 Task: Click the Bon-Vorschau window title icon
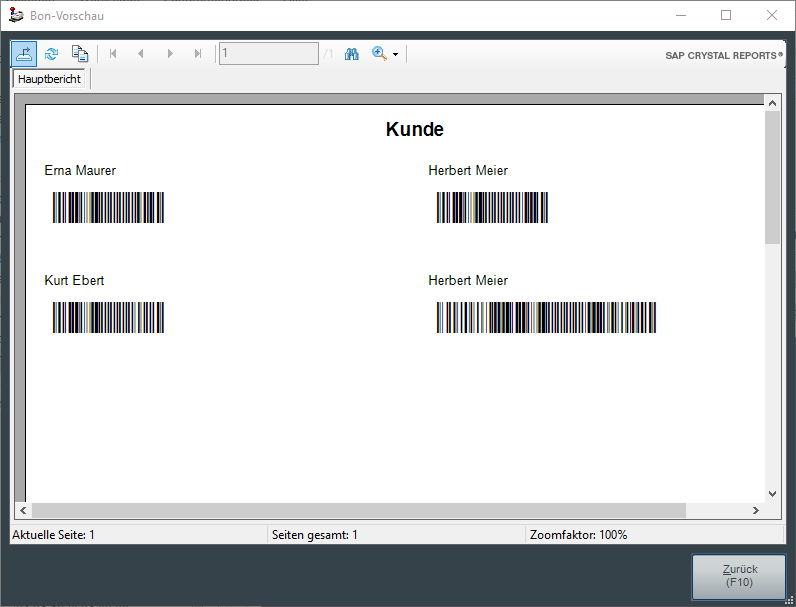coord(16,15)
